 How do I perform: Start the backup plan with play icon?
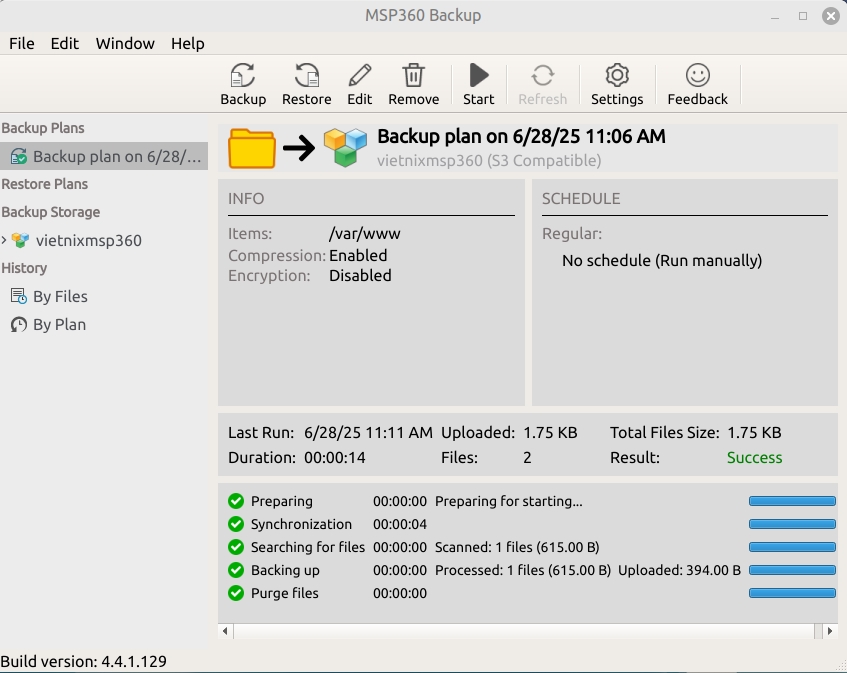click(x=479, y=75)
